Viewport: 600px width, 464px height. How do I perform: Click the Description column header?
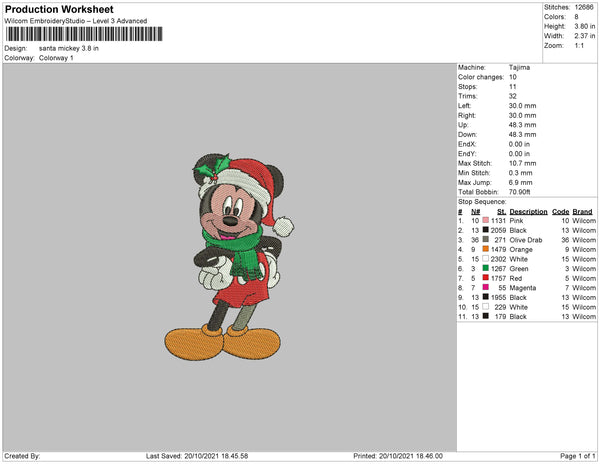pyautogui.click(x=528, y=212)
